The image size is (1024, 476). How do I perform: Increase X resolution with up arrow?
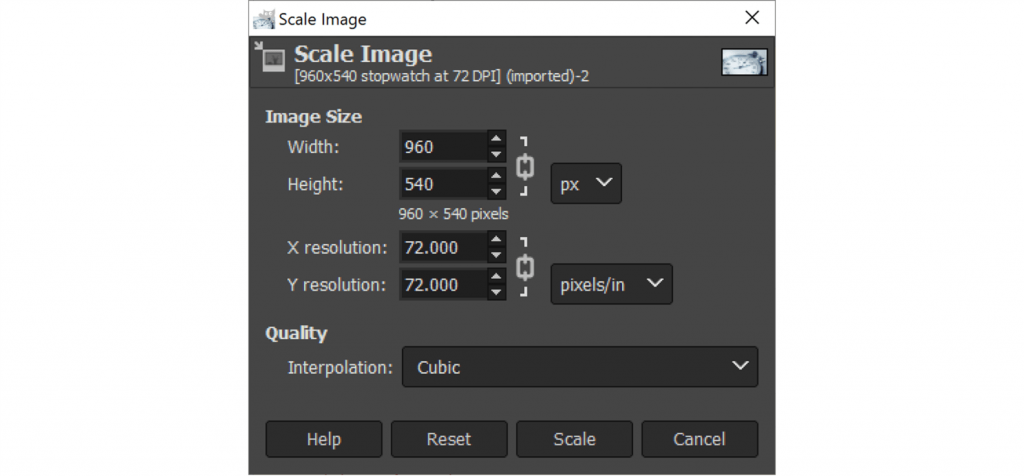496,238
